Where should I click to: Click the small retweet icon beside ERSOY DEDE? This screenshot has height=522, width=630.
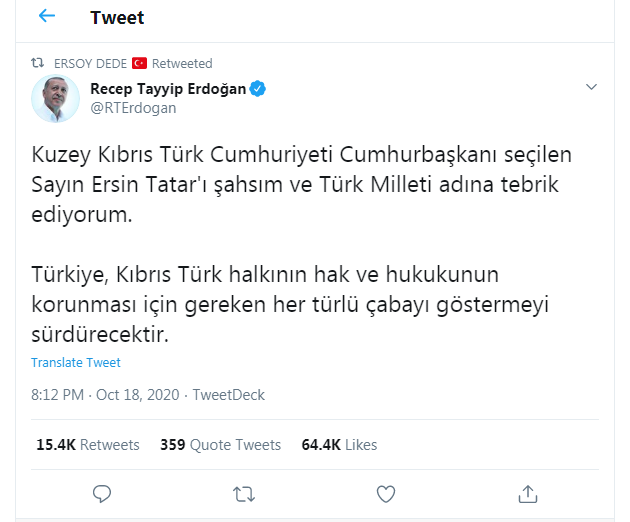pyautogui.click(x=39, y=63)
